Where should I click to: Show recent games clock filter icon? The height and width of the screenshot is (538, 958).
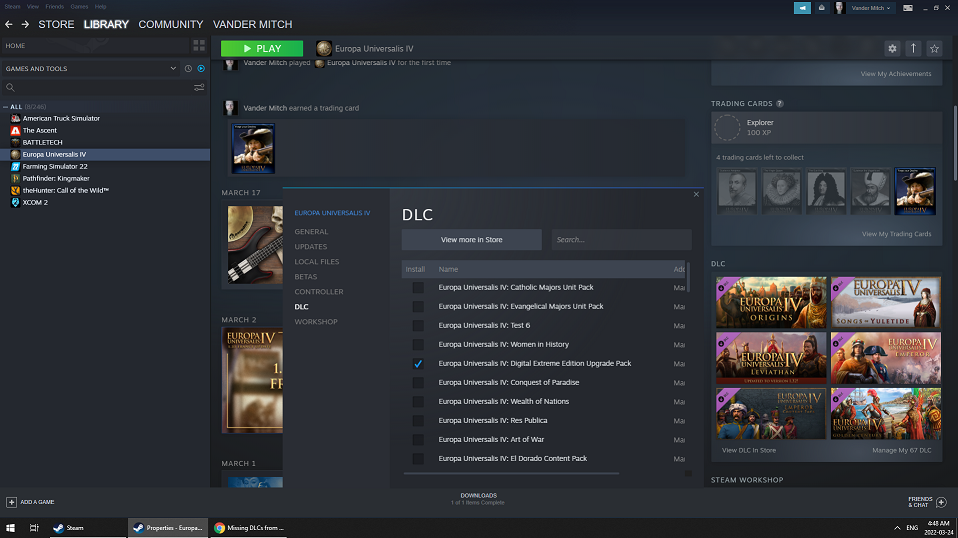[188, 68]
